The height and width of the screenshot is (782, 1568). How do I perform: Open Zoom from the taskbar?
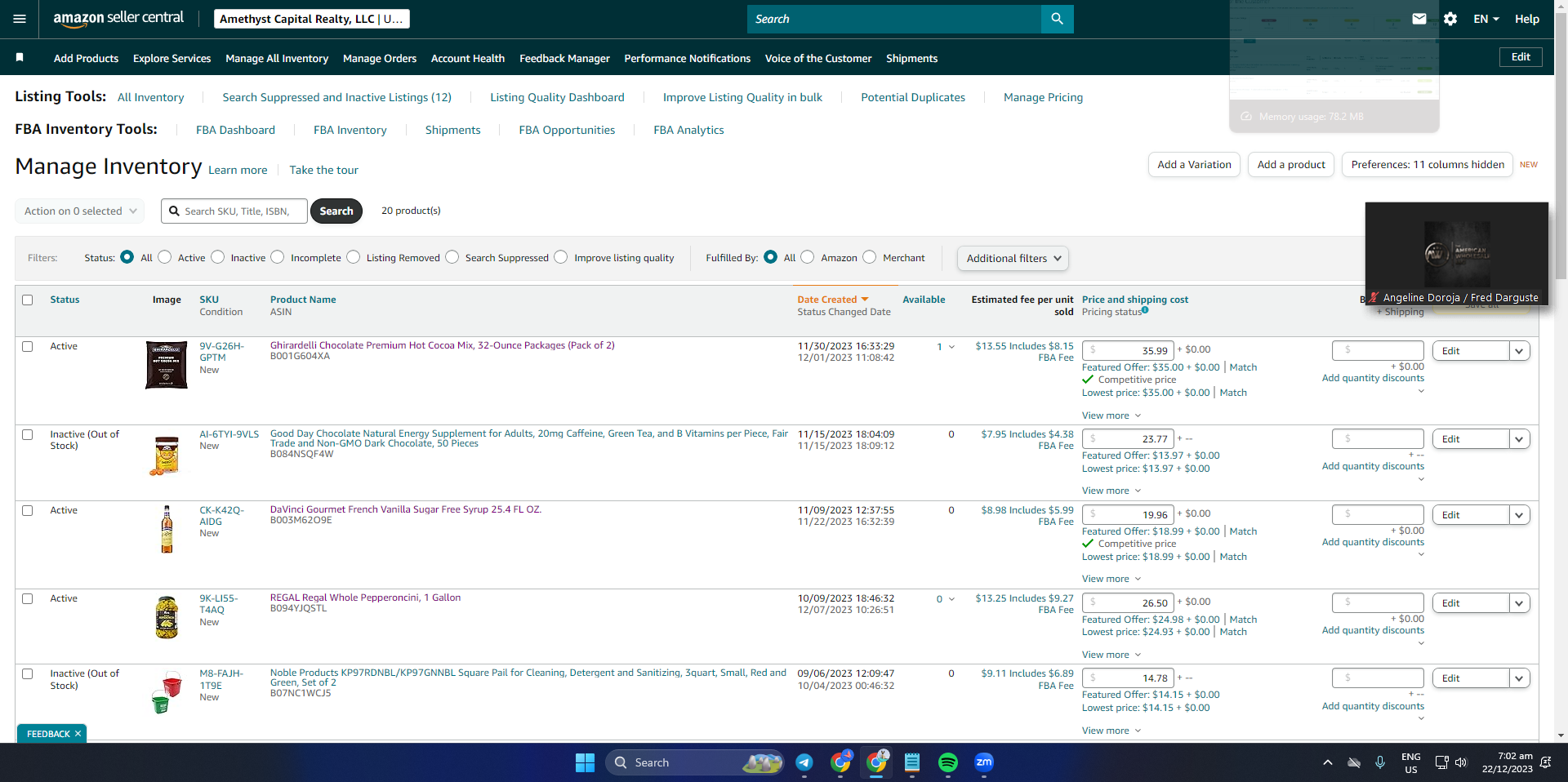(x=984, y=762)
